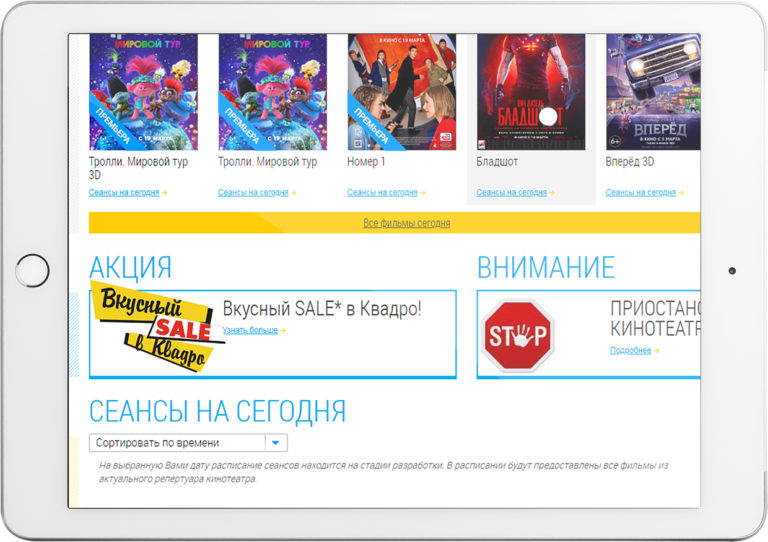Screen dimensions: 768x542
Task: Click the Номер 1 movie title
Action: click(366, 161)
